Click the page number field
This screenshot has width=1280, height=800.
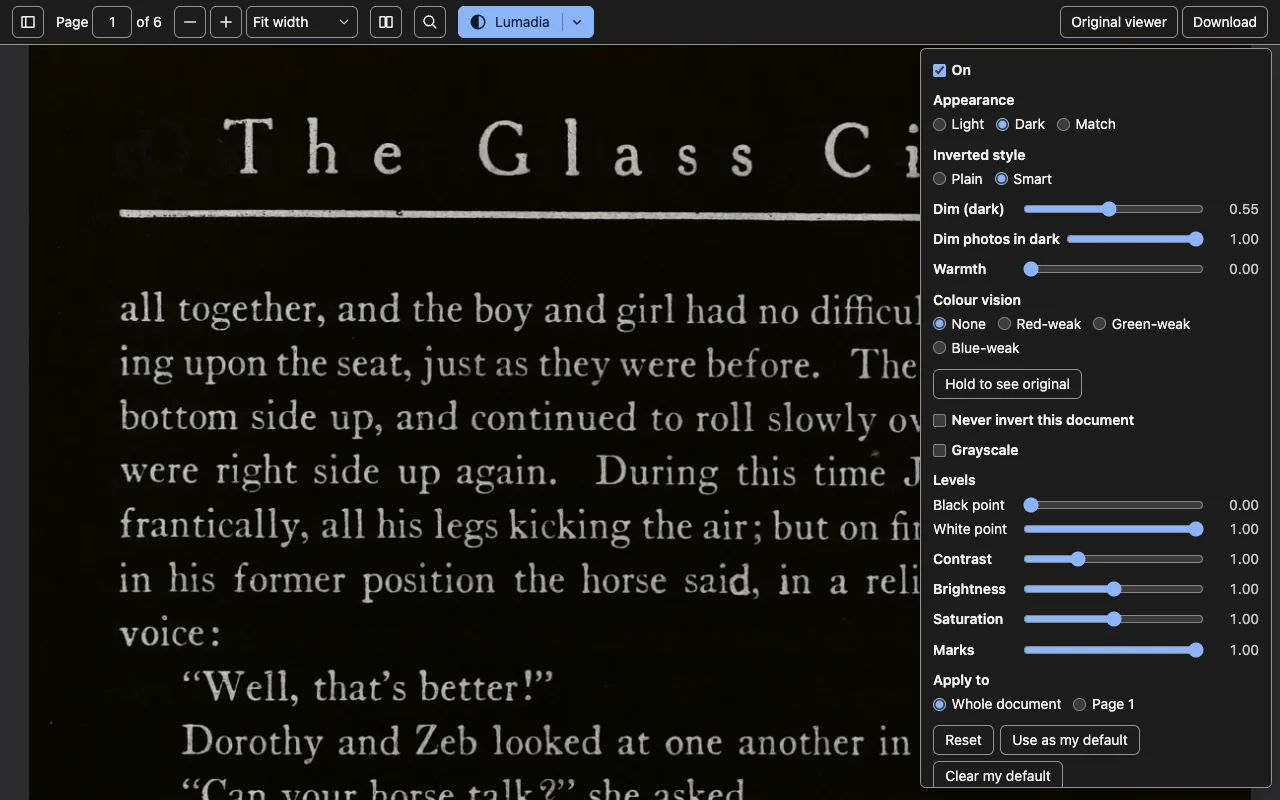[112, 22]
